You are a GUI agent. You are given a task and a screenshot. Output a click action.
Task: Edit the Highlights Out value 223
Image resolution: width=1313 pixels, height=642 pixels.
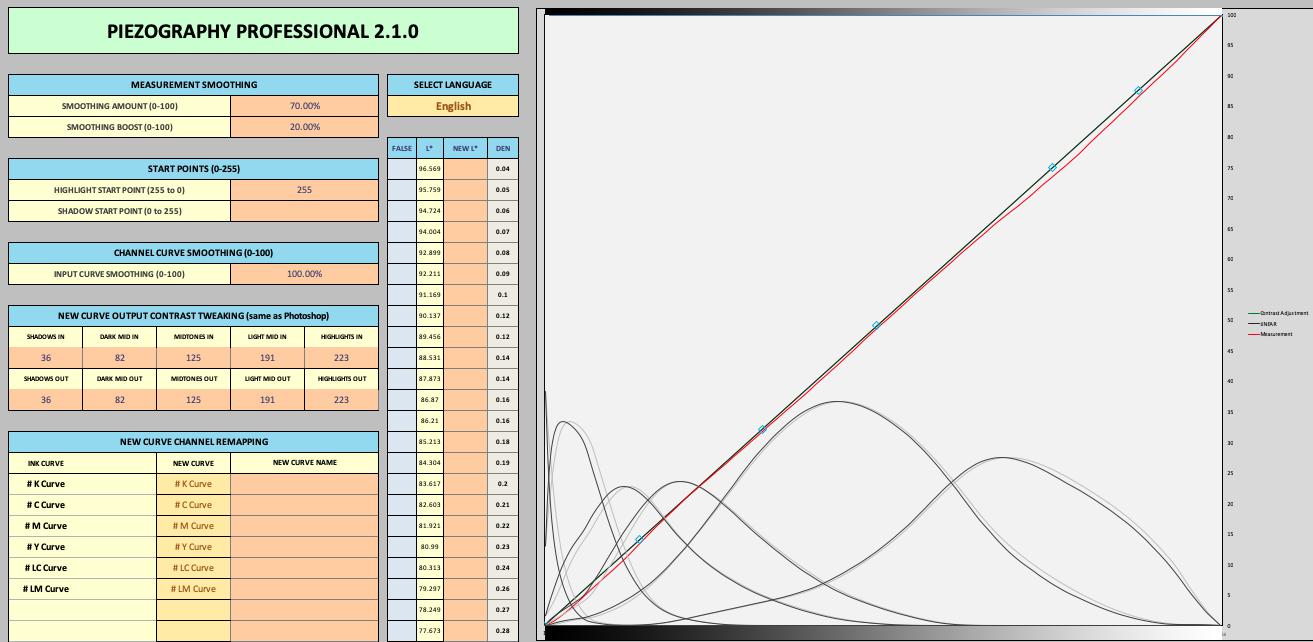(342, 400)
